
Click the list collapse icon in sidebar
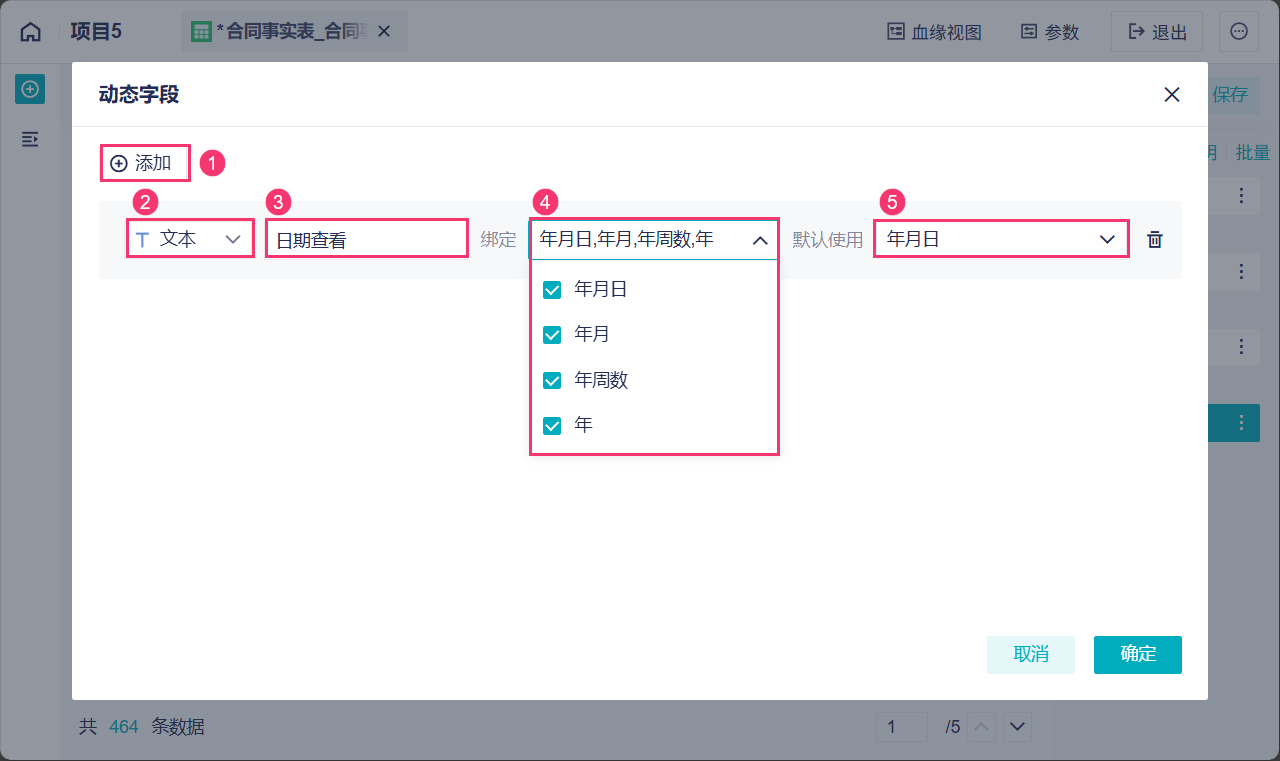pyautogui.click(x=30, y=139)
